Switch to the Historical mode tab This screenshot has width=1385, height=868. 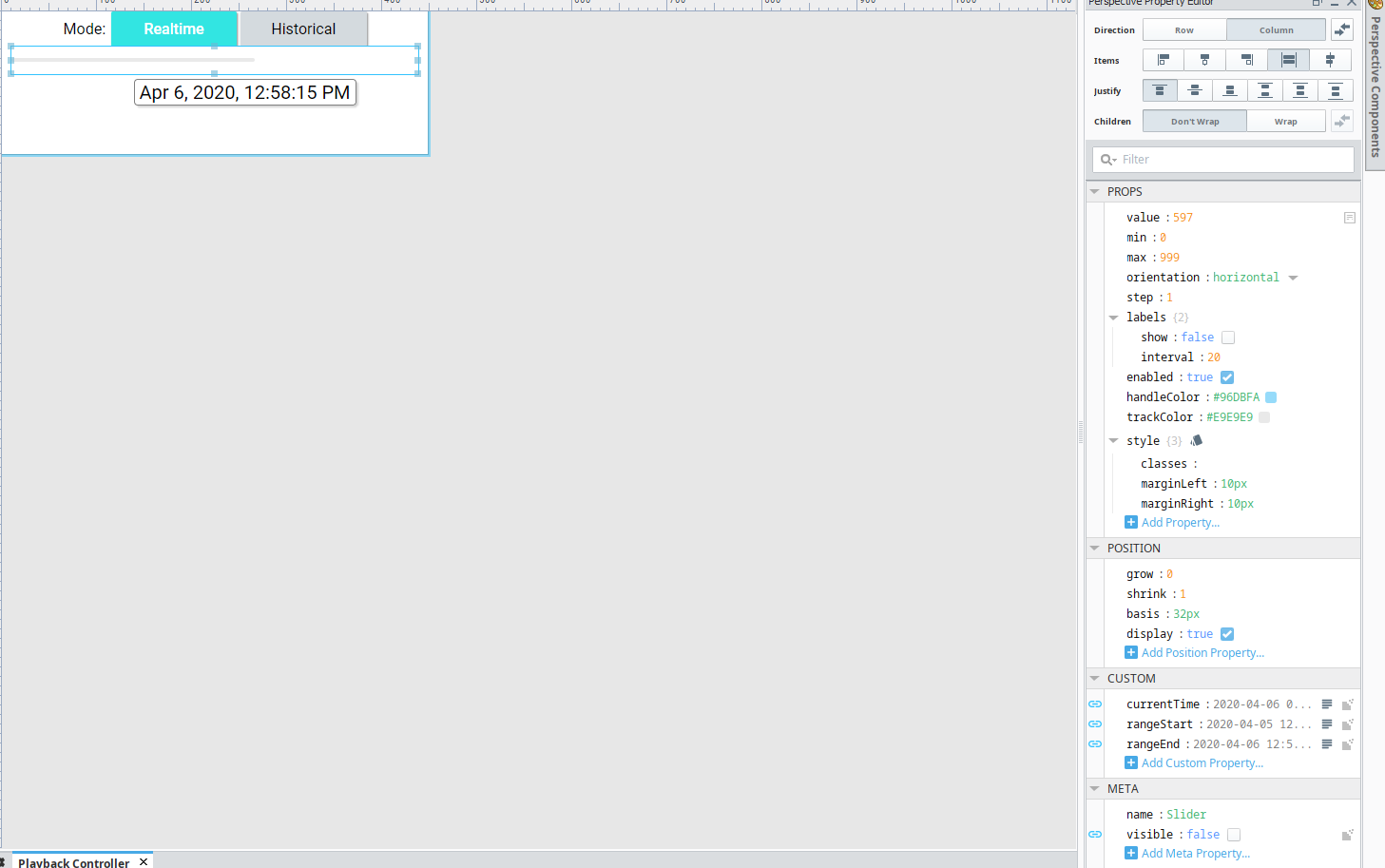(303, 29)
